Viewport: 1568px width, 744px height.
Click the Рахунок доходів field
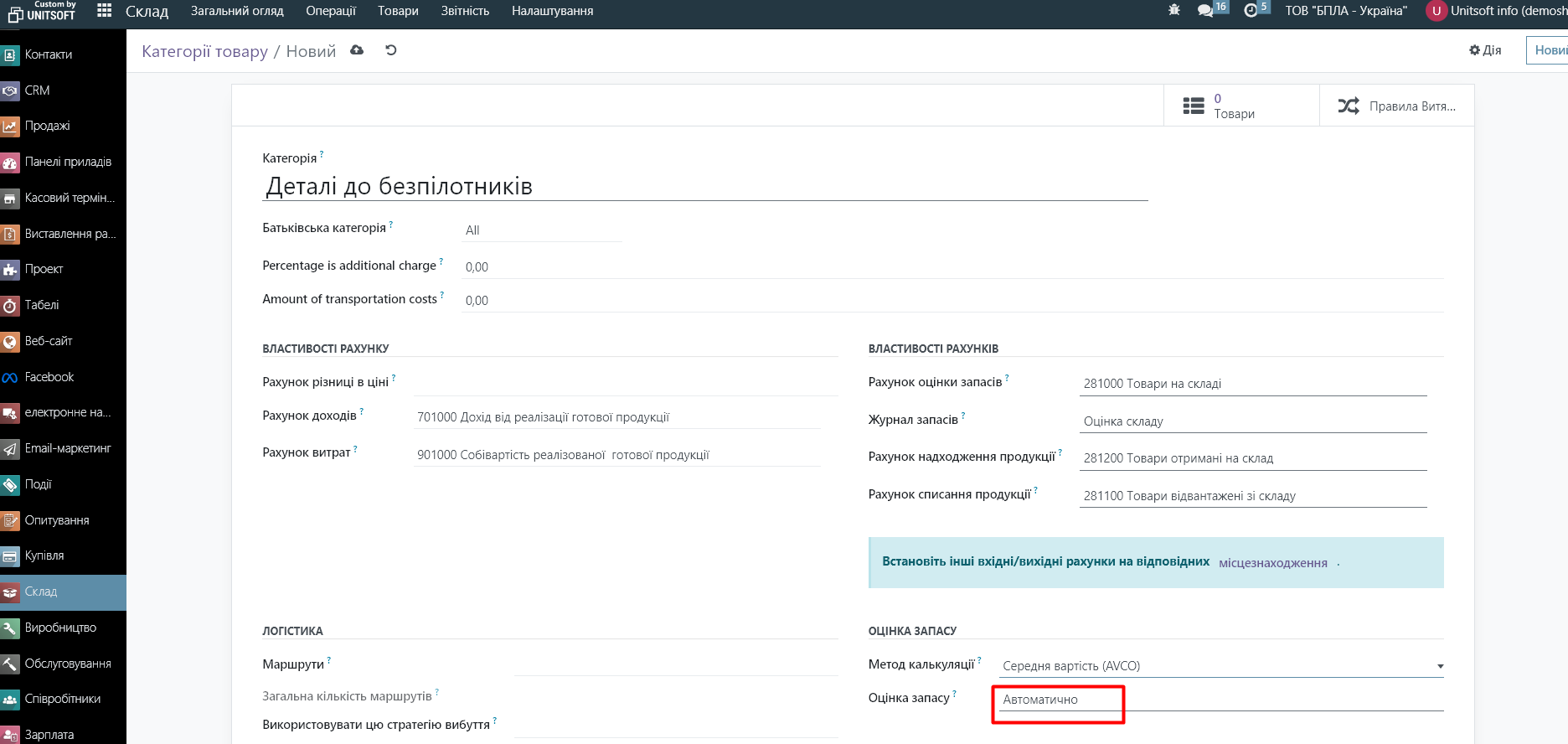coord(616,417)
